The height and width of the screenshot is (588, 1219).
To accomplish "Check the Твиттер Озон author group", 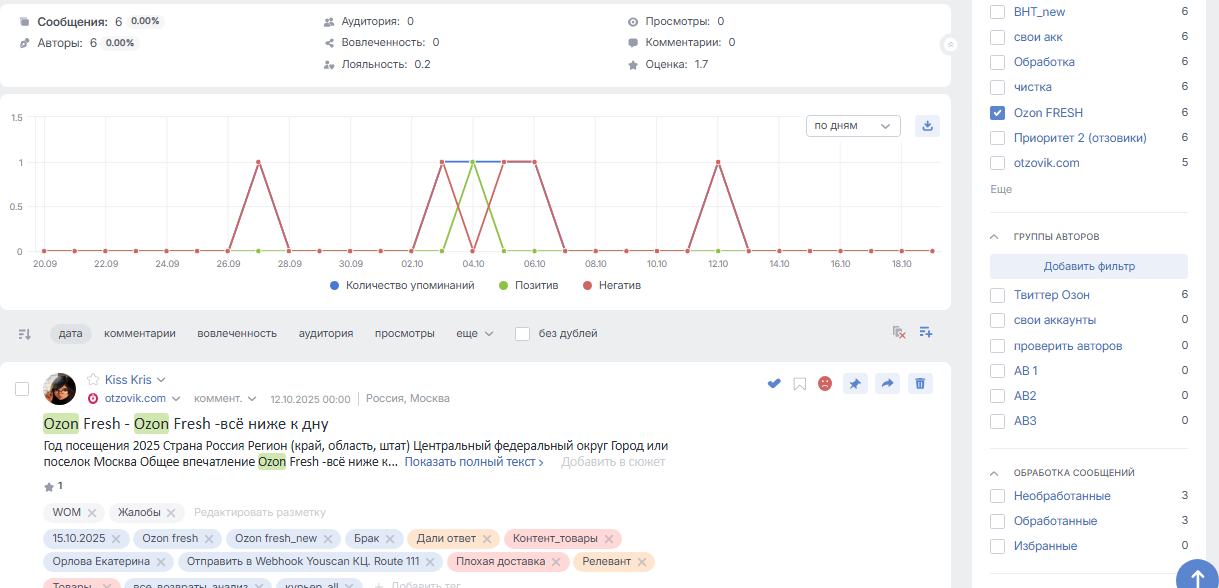I will [997, 295].
